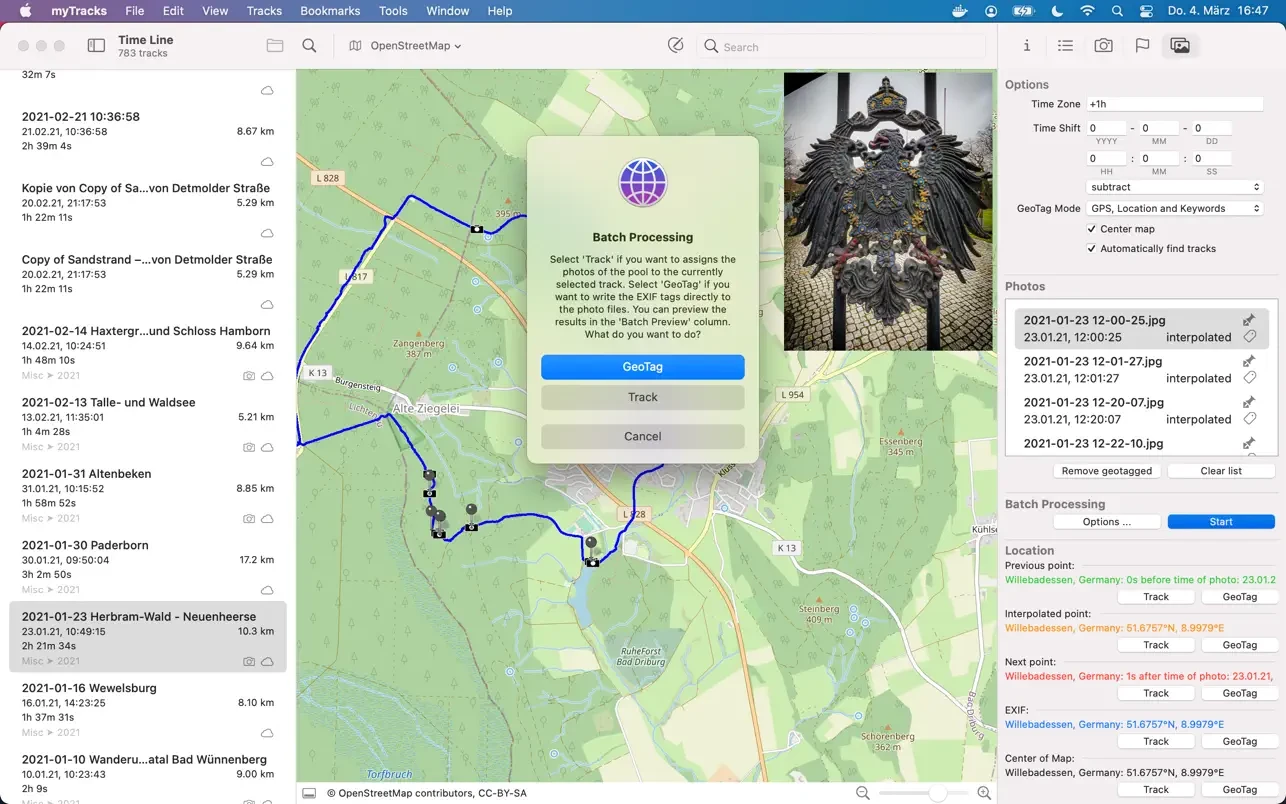Switch to the list inspector tab
The image size is (1286, 804).
(1065, 46)
